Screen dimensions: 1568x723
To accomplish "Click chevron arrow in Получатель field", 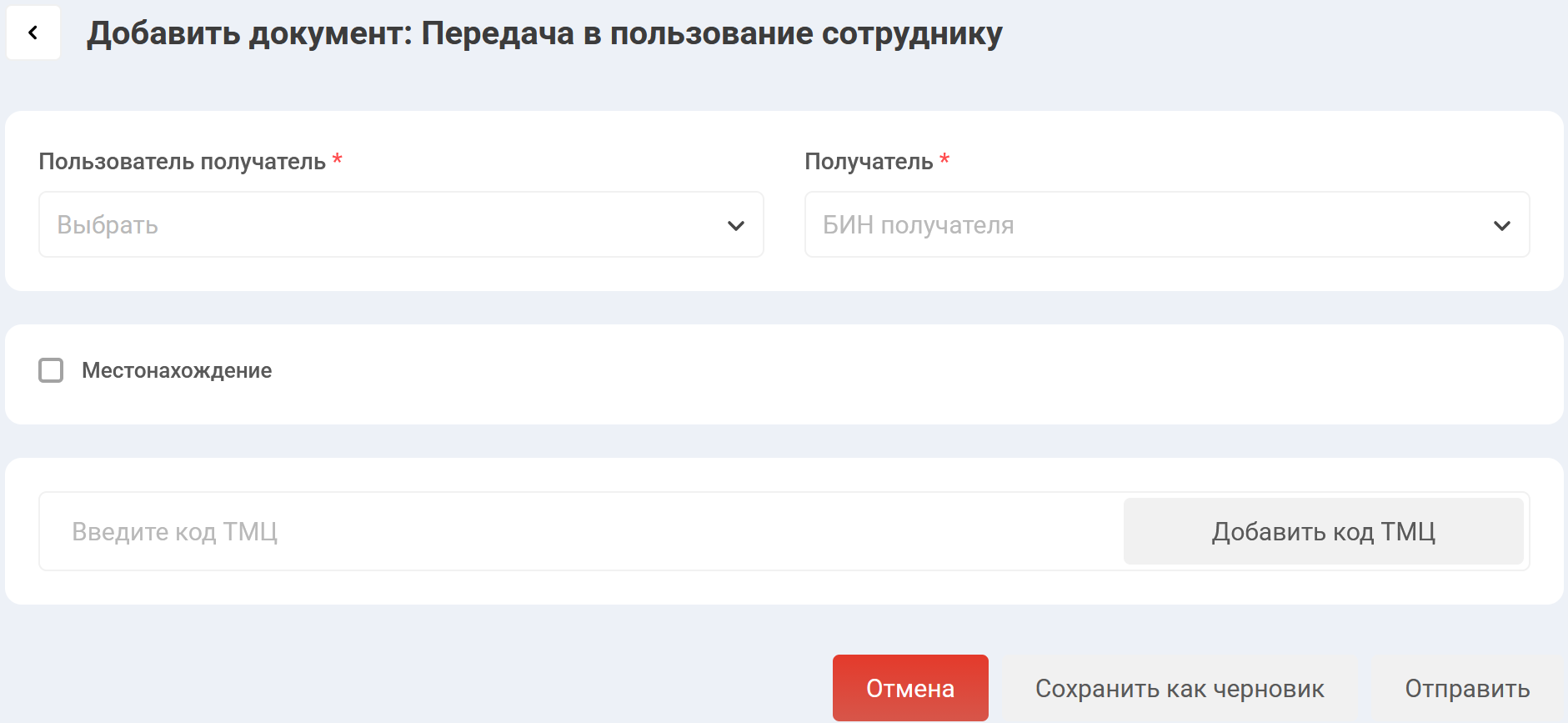I will (1501, 225).
